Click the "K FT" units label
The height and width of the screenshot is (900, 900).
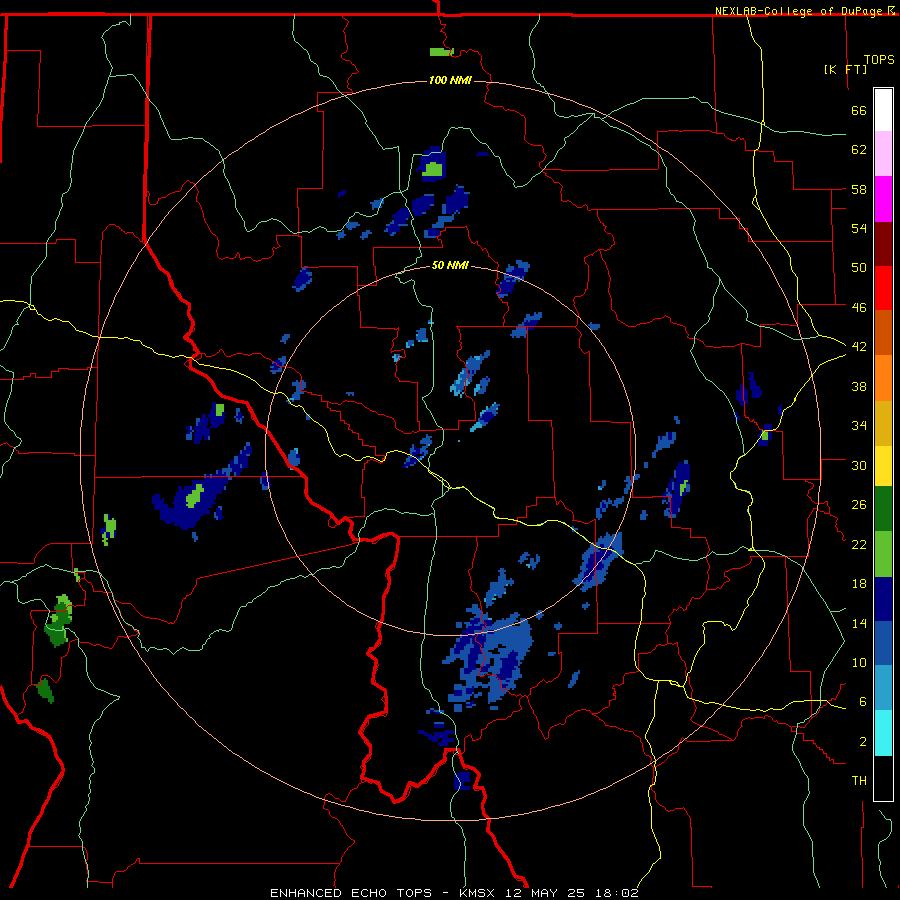(x=845, y=69)
